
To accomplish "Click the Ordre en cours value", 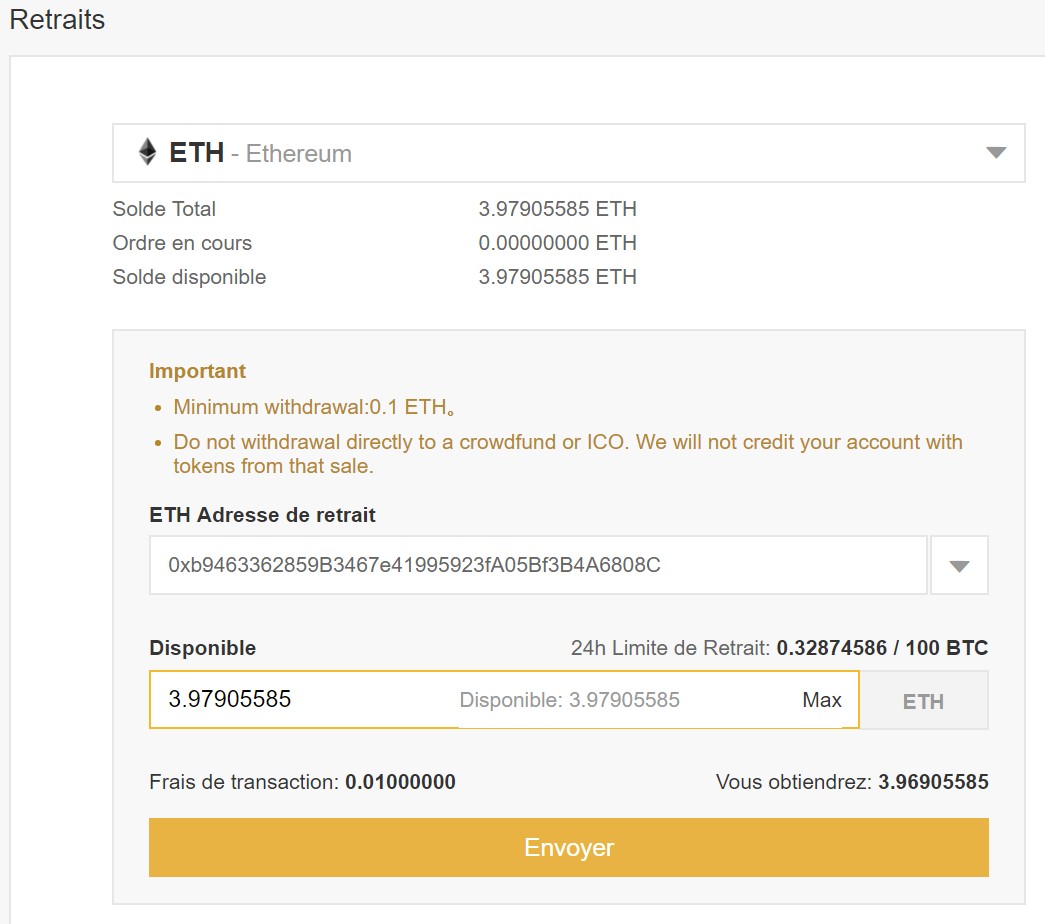I will click(557, 243).
